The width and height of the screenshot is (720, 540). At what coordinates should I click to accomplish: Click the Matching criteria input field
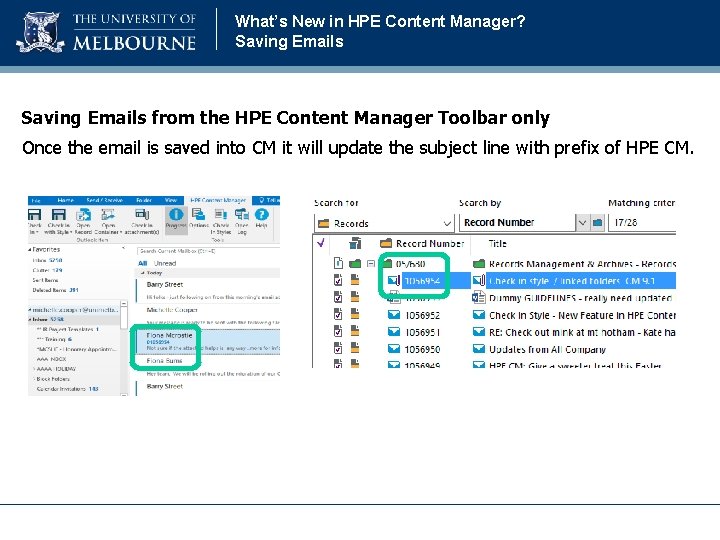point(643,223)
